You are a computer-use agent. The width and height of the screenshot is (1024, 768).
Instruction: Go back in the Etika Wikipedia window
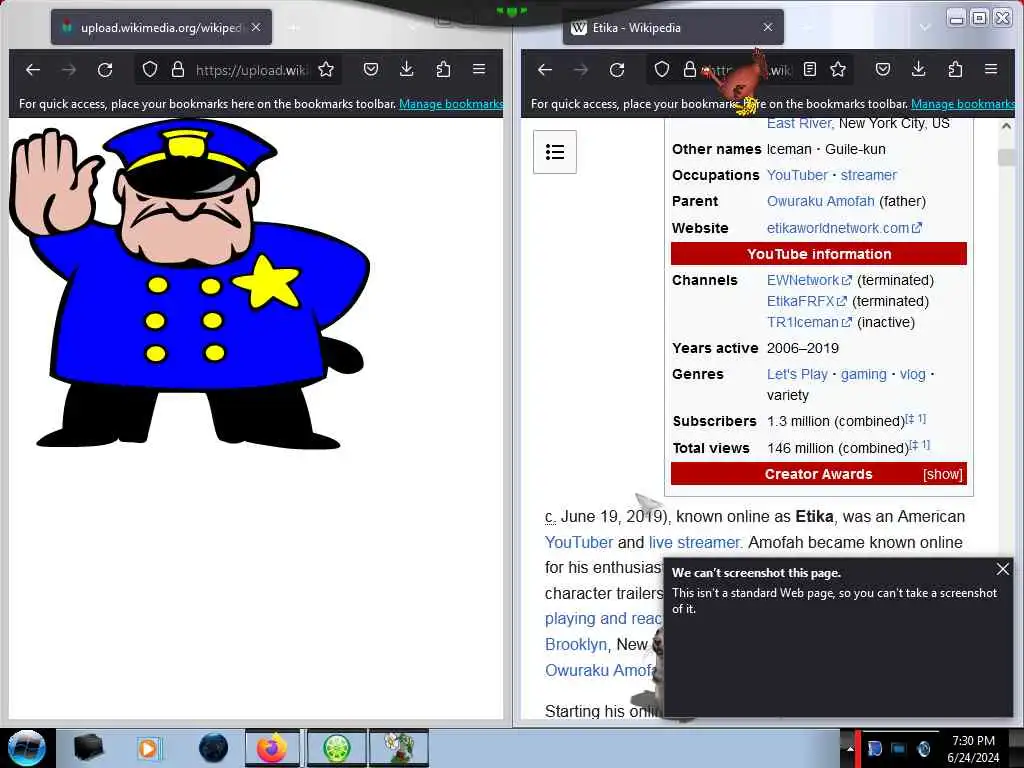pyautogui.click(x=545, y=69)
